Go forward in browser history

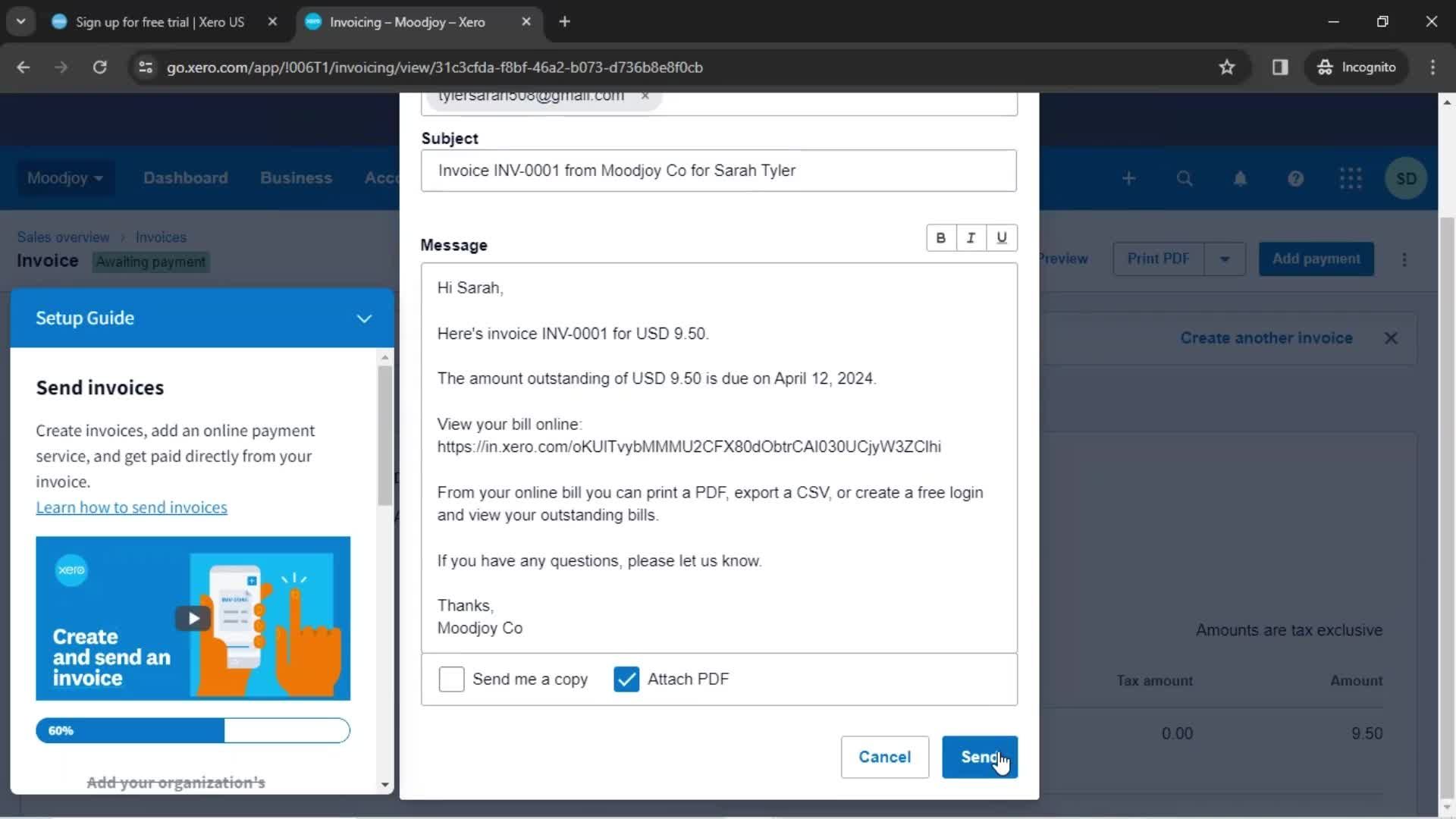click(61, 67)
